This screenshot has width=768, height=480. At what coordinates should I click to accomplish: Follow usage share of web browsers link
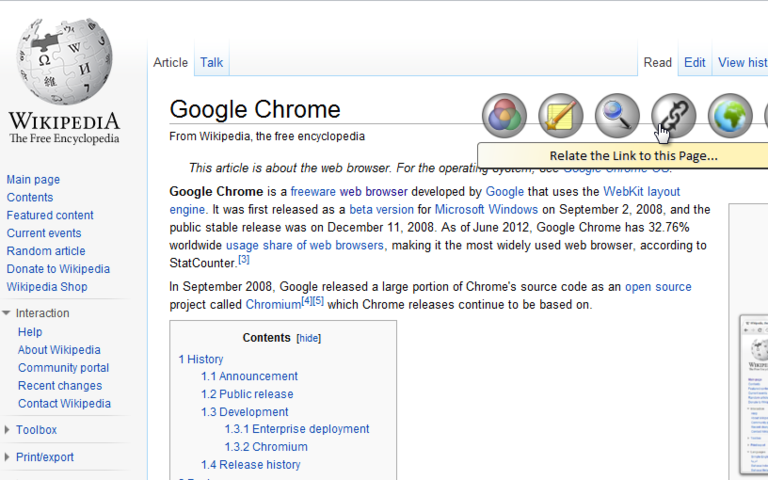click(305, 245)
